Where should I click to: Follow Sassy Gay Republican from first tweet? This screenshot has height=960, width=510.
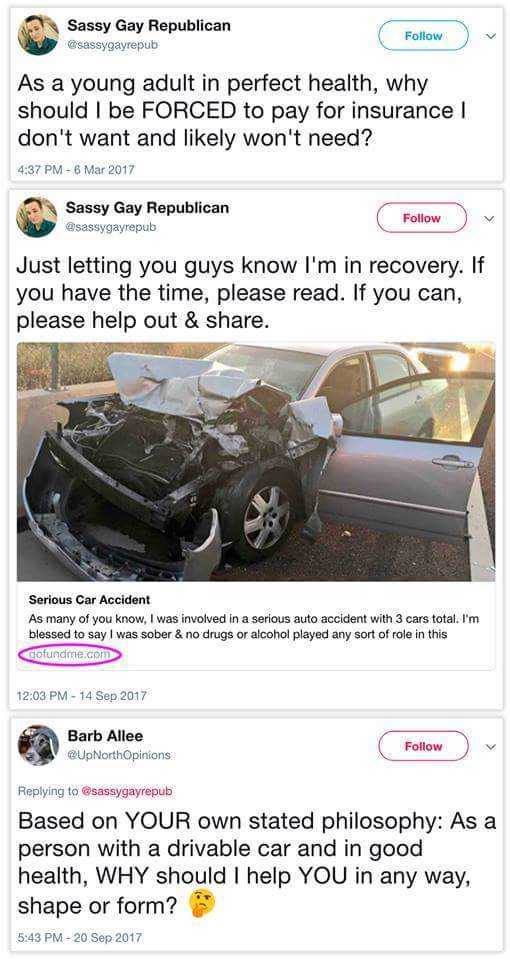tap(424, 36)
